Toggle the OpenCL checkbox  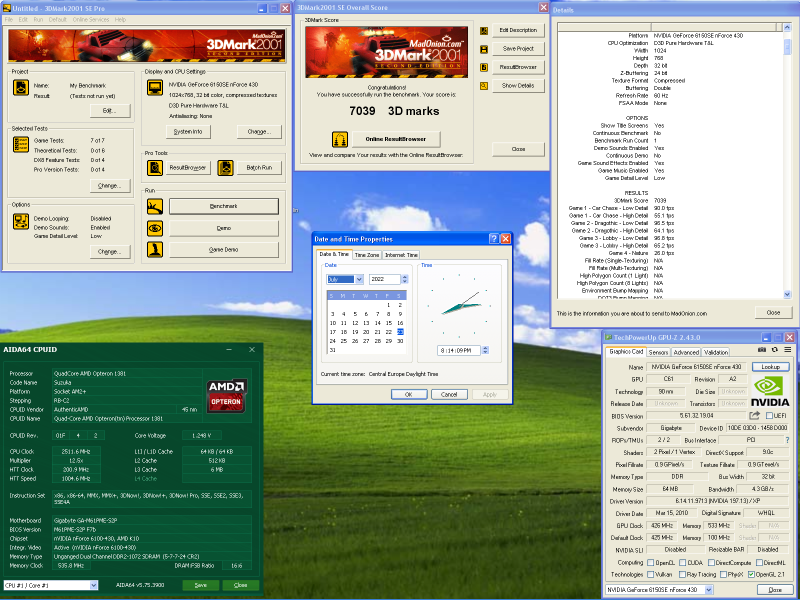[x=651, y=563]
